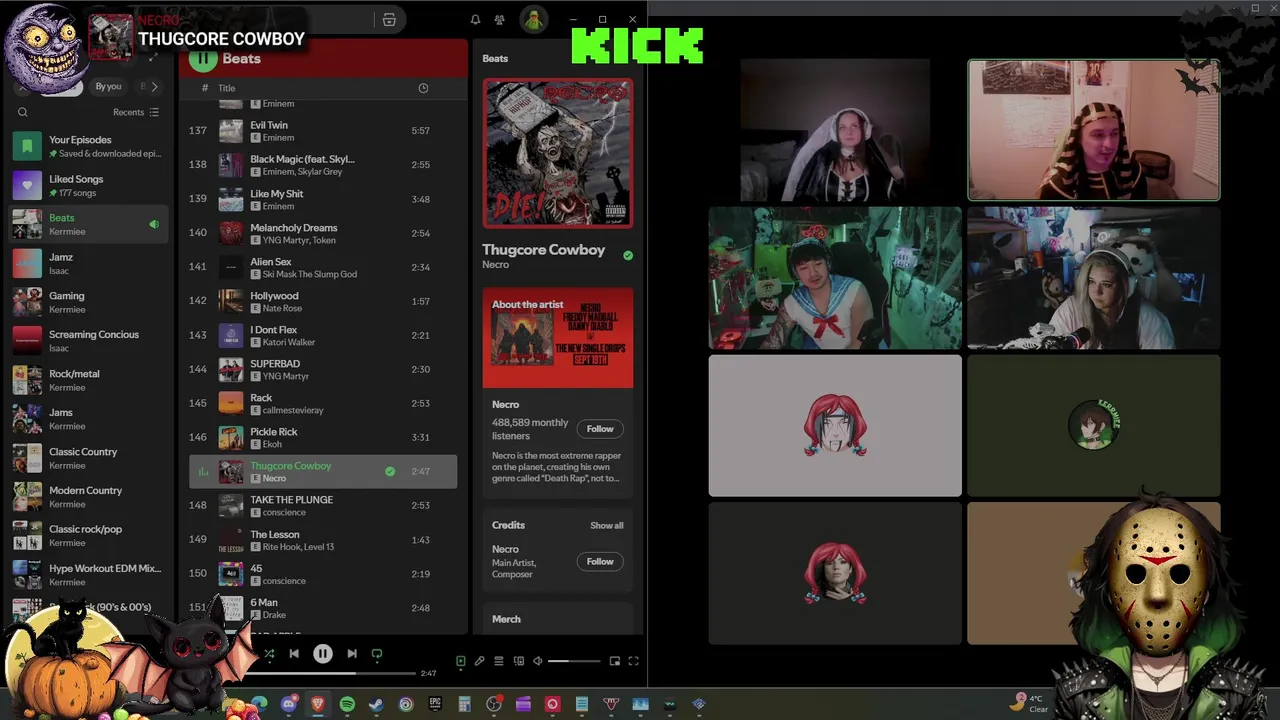Open the profile avatar menu
The height and width of the screenshot is (720, 1280).
coord(533,19)
